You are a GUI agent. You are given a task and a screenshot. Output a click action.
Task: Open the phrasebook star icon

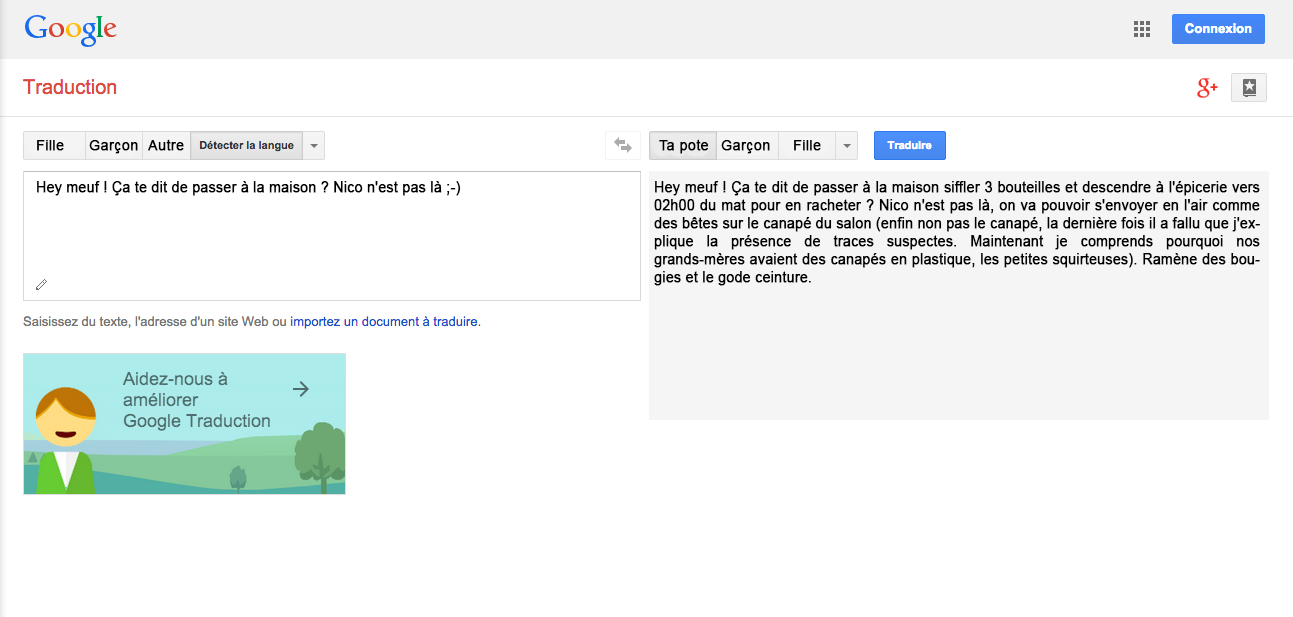[x=1249, y=88]
